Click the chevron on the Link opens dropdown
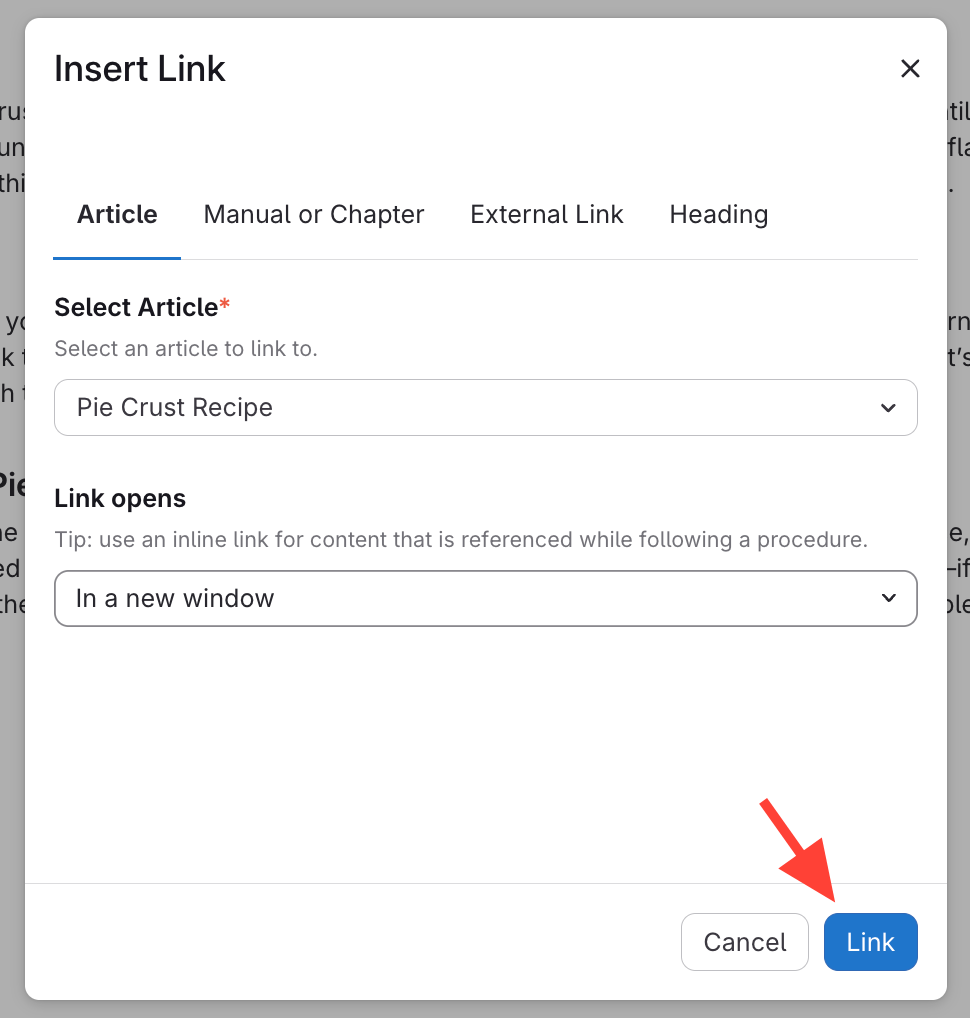Viewport: 970px width, 1018px height. [887, 598]
